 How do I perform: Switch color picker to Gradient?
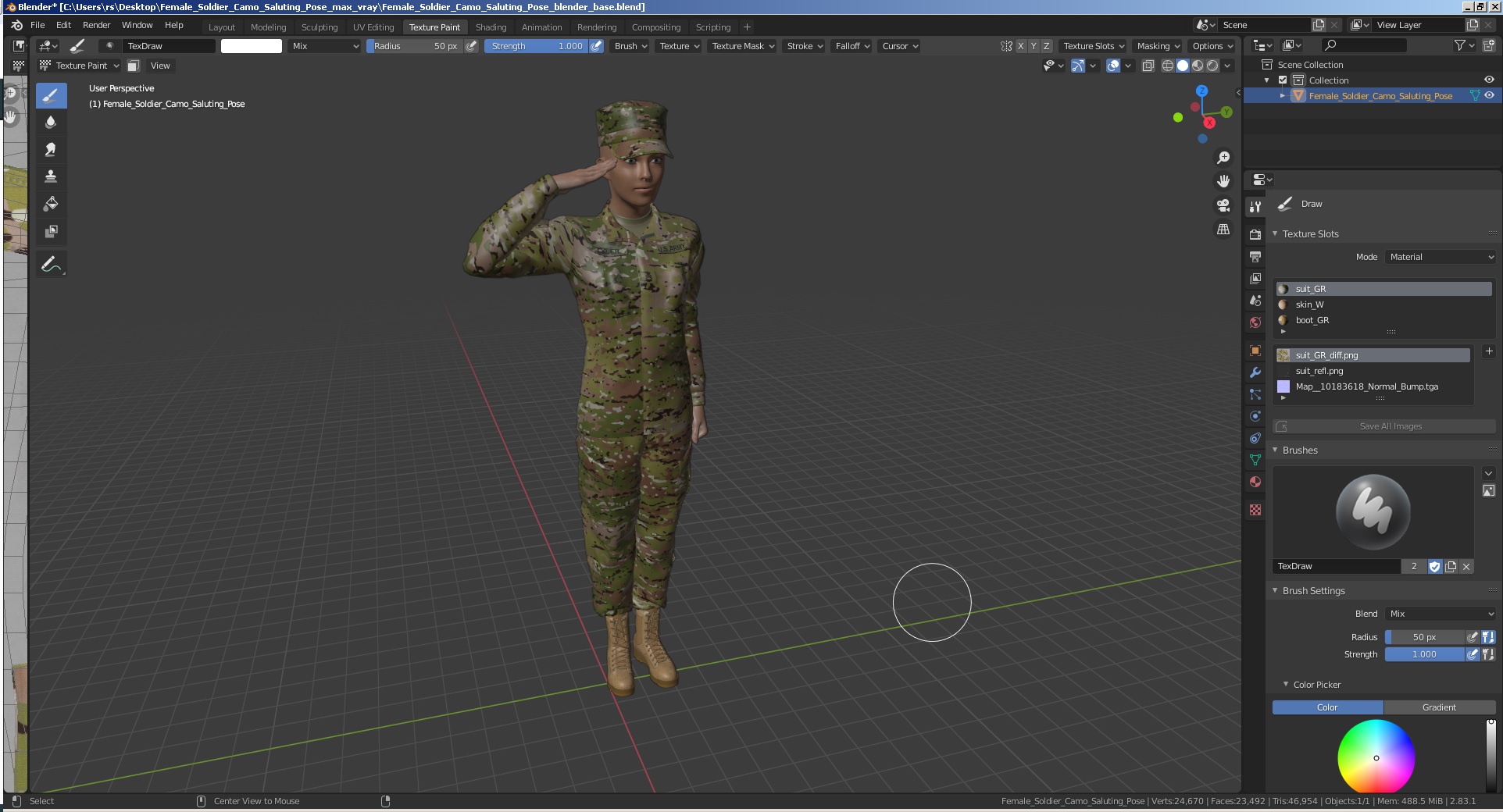(1439, 707)
